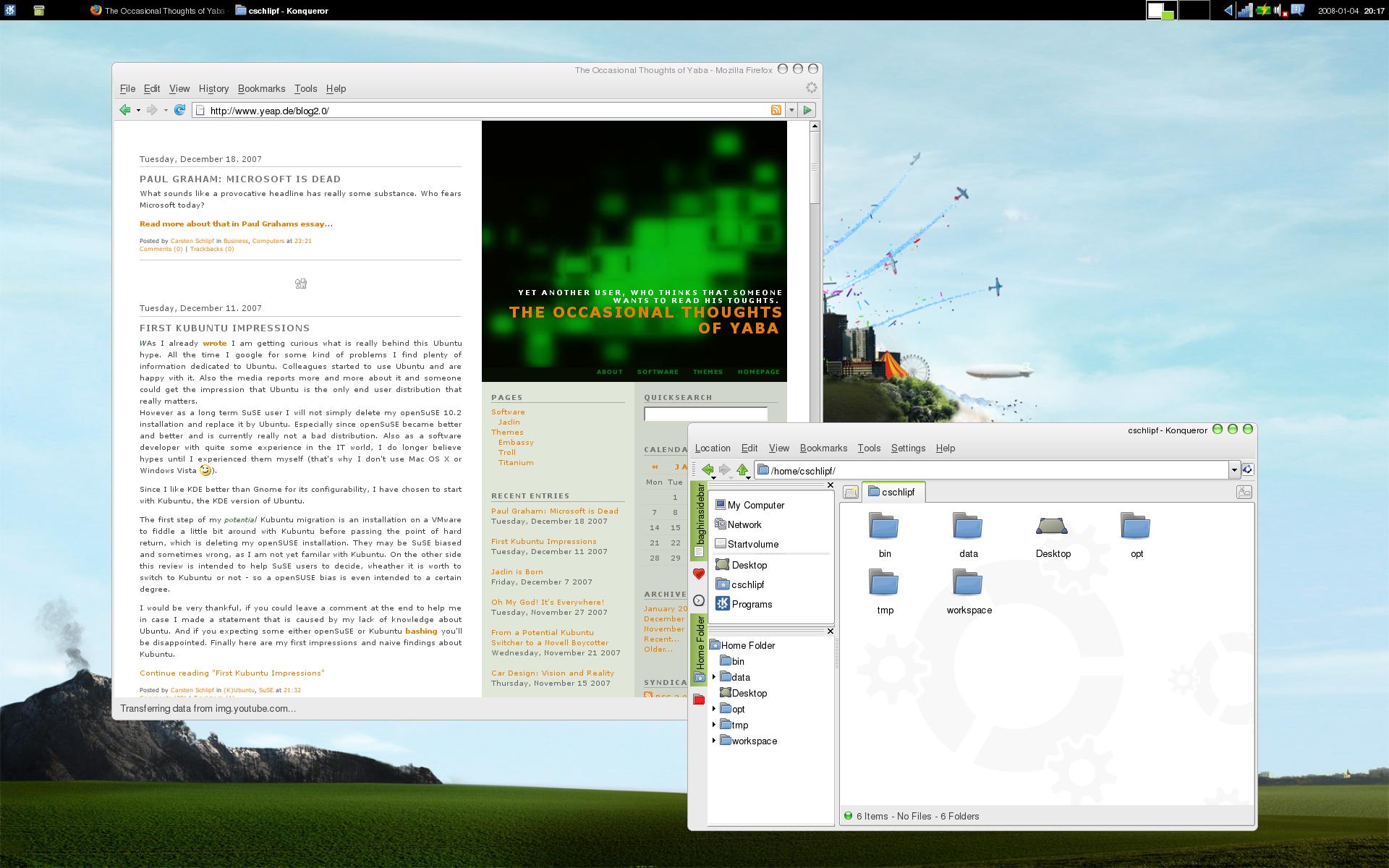Select Home Folder root in tree
The height and width of the screenshot is (868, 1389).
coord(742,645)
